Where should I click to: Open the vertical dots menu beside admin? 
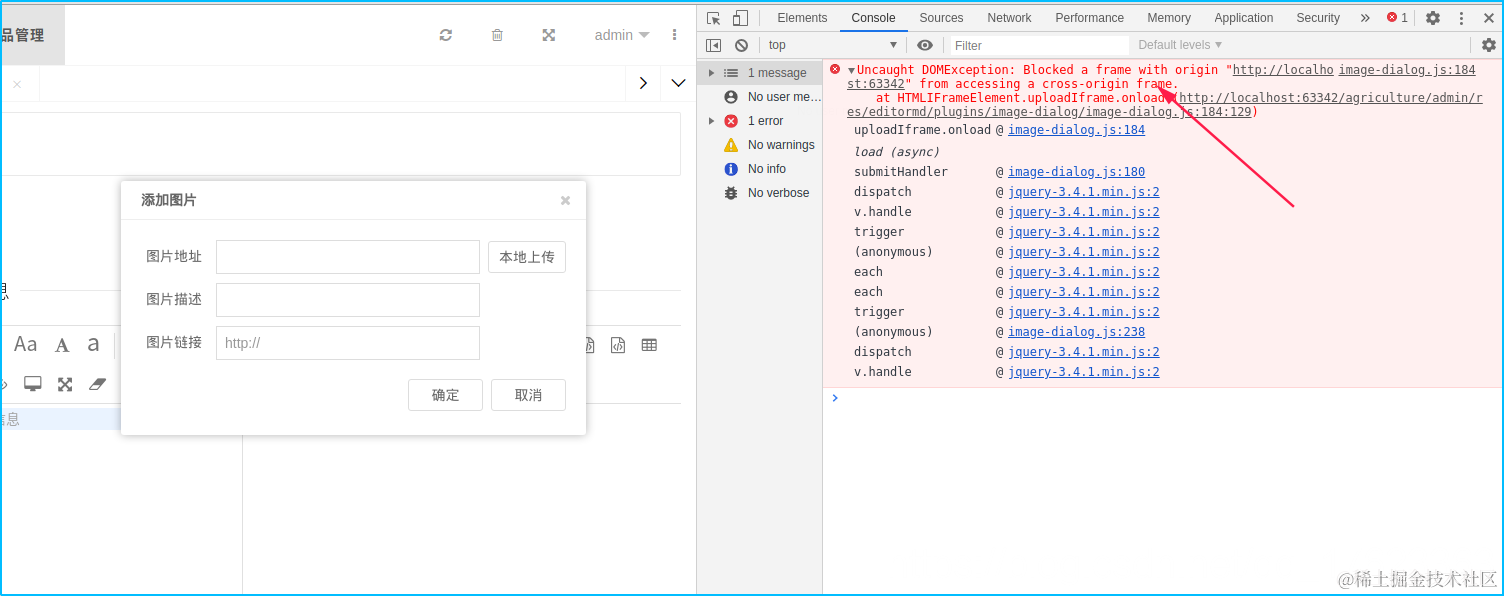(674, 35)
